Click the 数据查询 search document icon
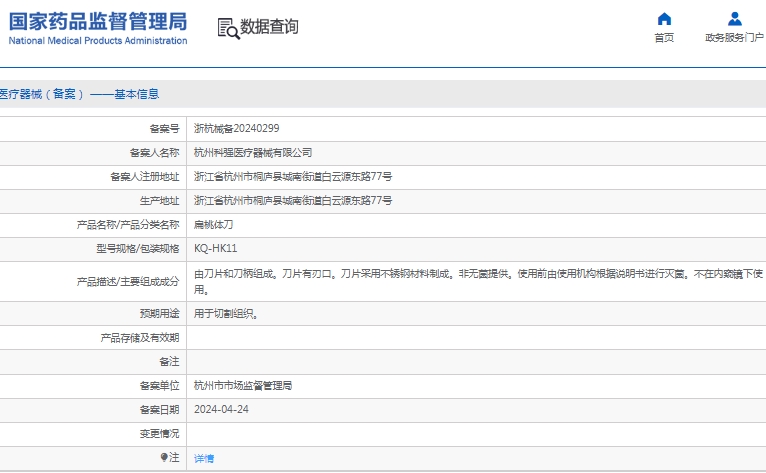Screen dimensions: 766x473 point(228,28)
